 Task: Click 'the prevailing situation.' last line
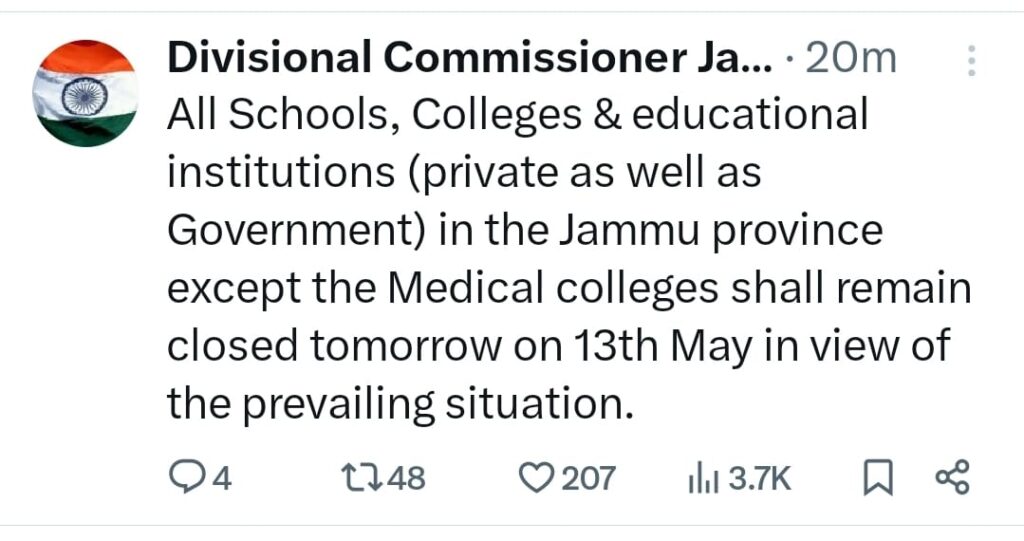tap(401, 404)
